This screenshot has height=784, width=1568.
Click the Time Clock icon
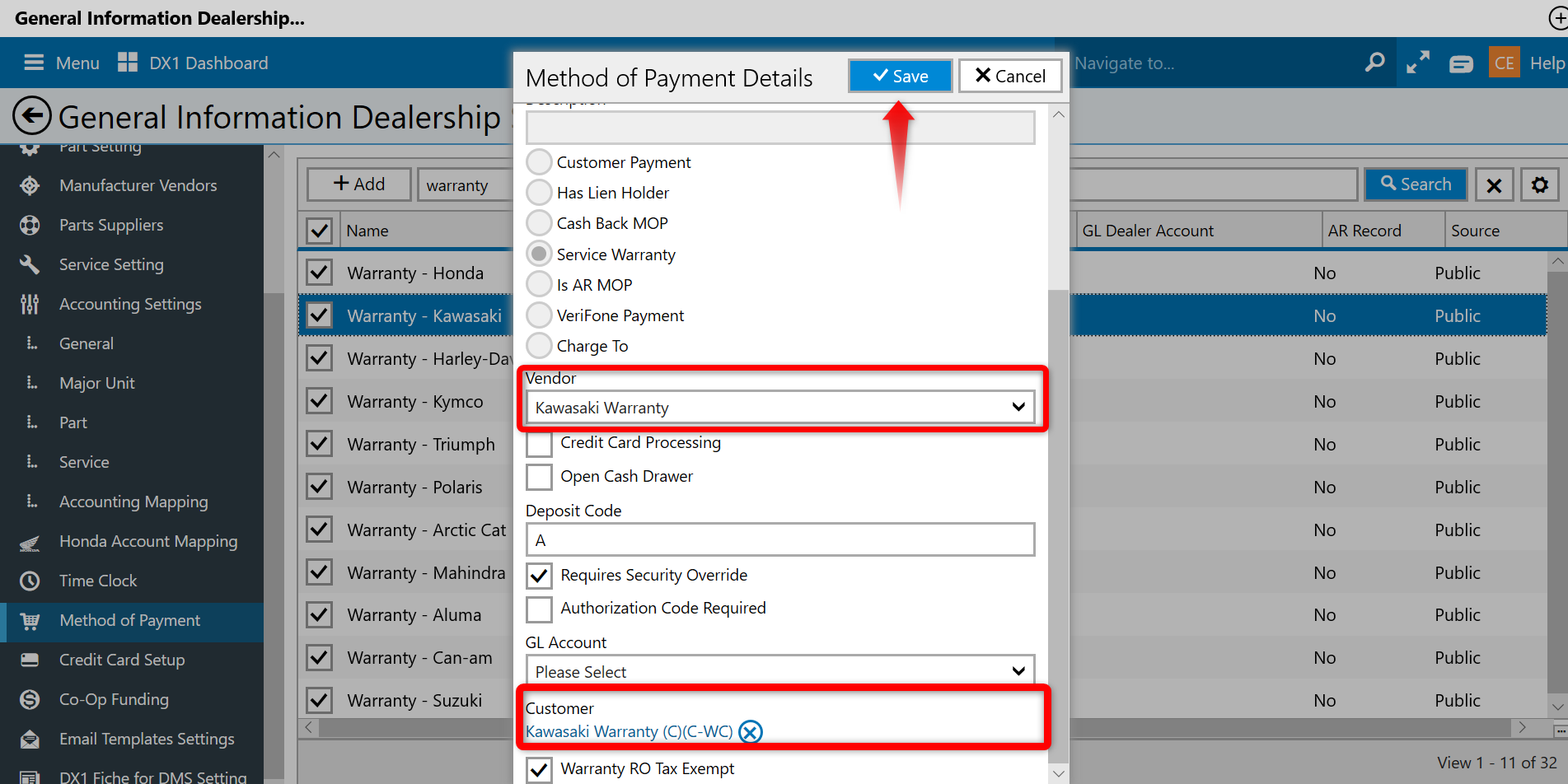point(30,581)
